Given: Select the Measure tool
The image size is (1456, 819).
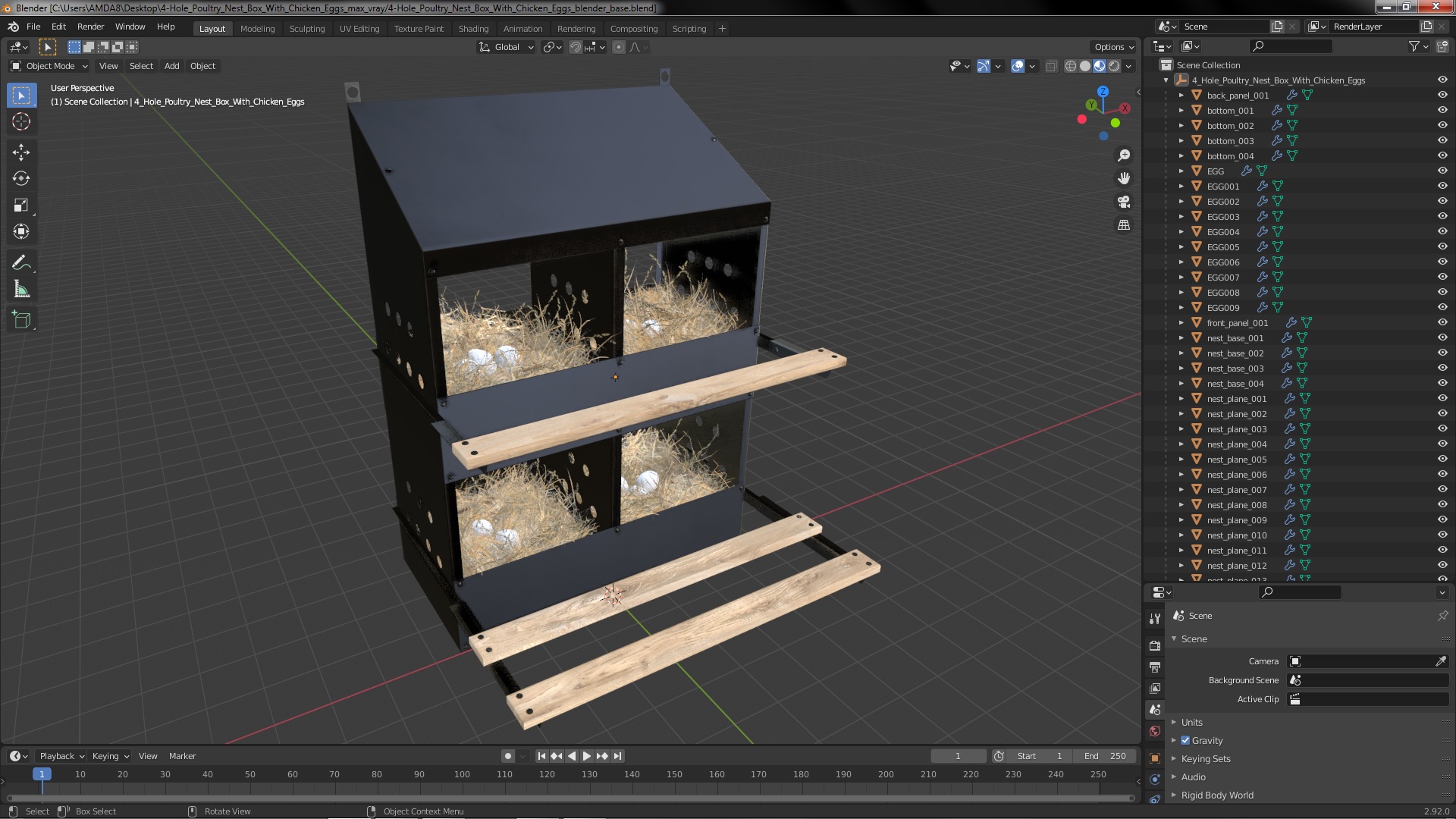Looking at the screenshot, I should 21,290.
